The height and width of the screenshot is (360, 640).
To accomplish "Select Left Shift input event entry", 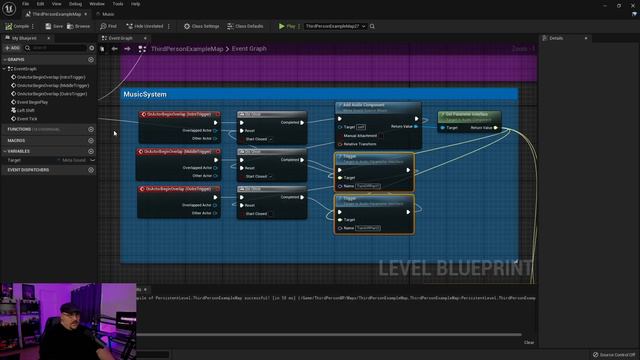I will point(26,110).
